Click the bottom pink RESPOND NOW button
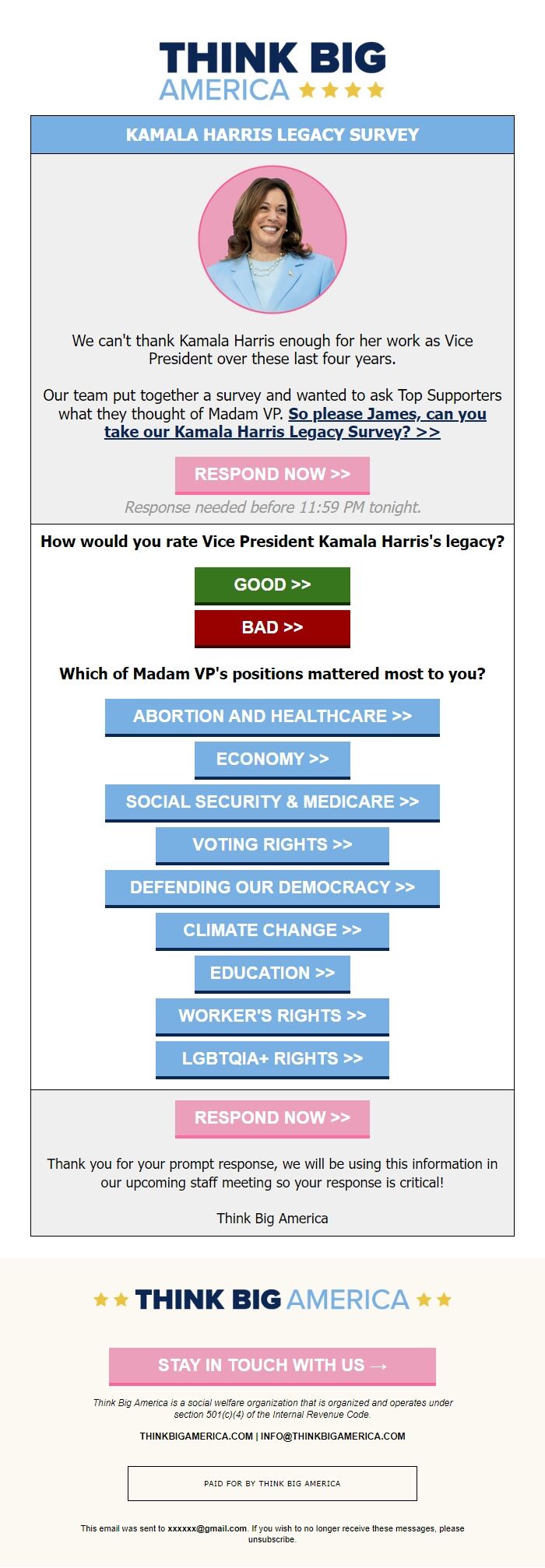 point(272,1119)
